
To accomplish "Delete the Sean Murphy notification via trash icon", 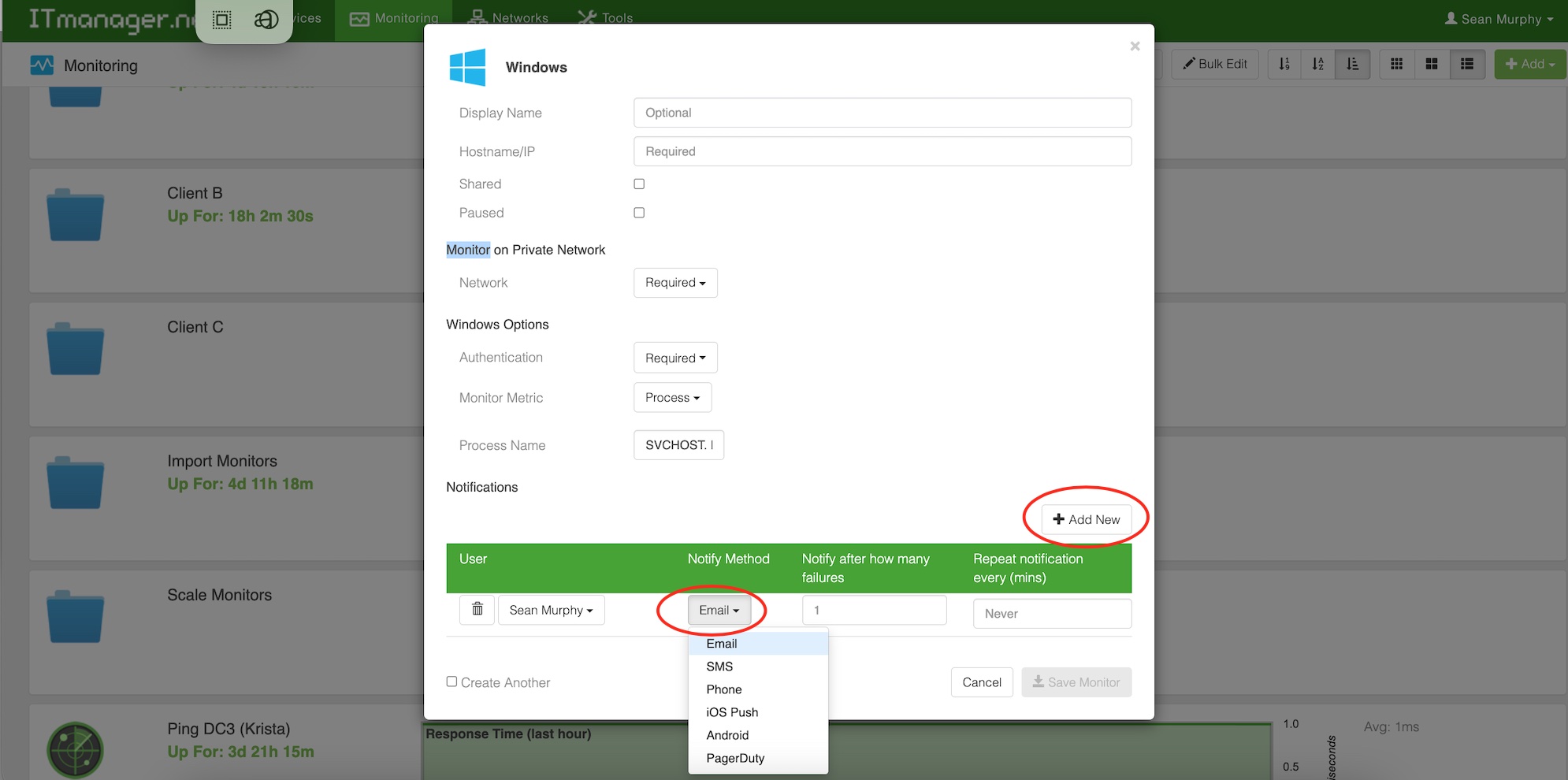I will pyautogui.click(x=477, y=609).
